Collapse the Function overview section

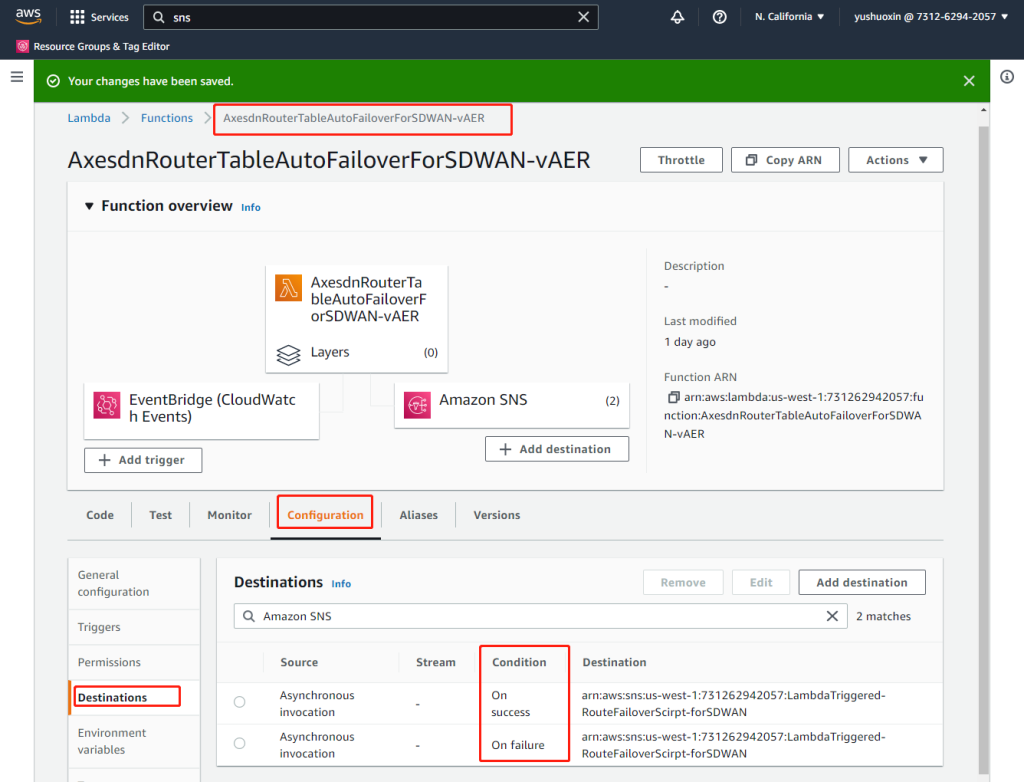click(x=87, y=206)
